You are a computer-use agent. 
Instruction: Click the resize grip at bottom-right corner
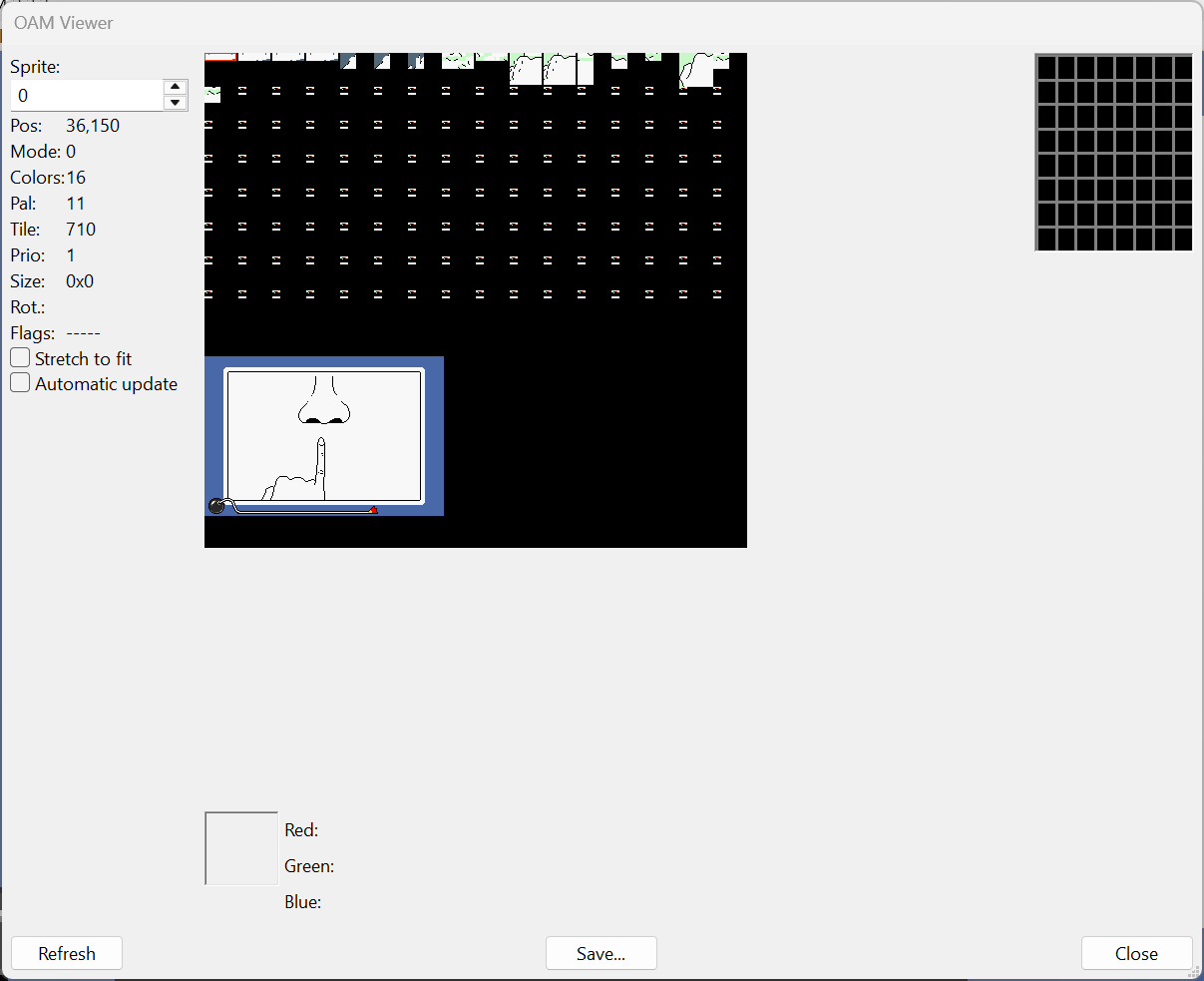1195,971
